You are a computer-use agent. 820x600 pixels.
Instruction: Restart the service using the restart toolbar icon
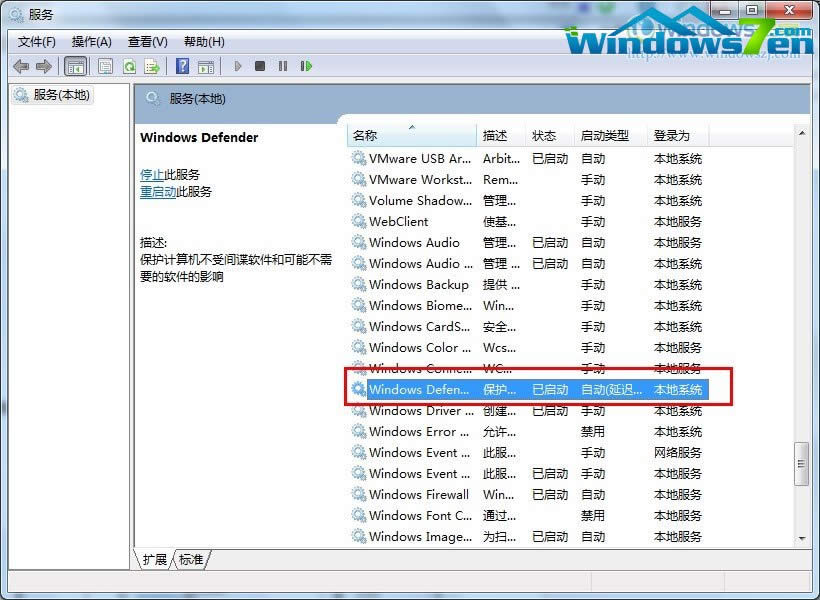click(x=307, y=66)
